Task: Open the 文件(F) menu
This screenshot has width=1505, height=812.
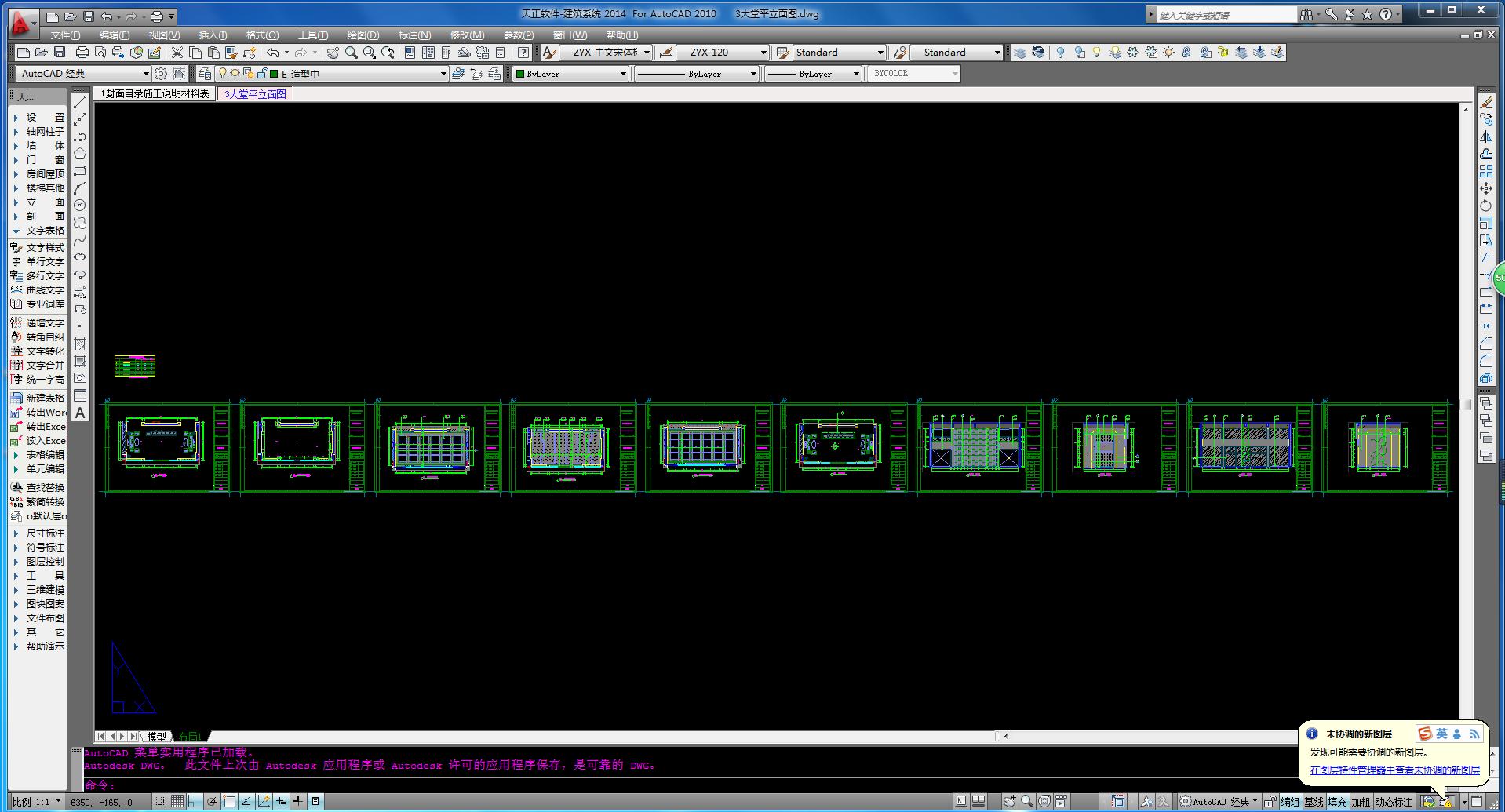Action: (x=66, y=35)
